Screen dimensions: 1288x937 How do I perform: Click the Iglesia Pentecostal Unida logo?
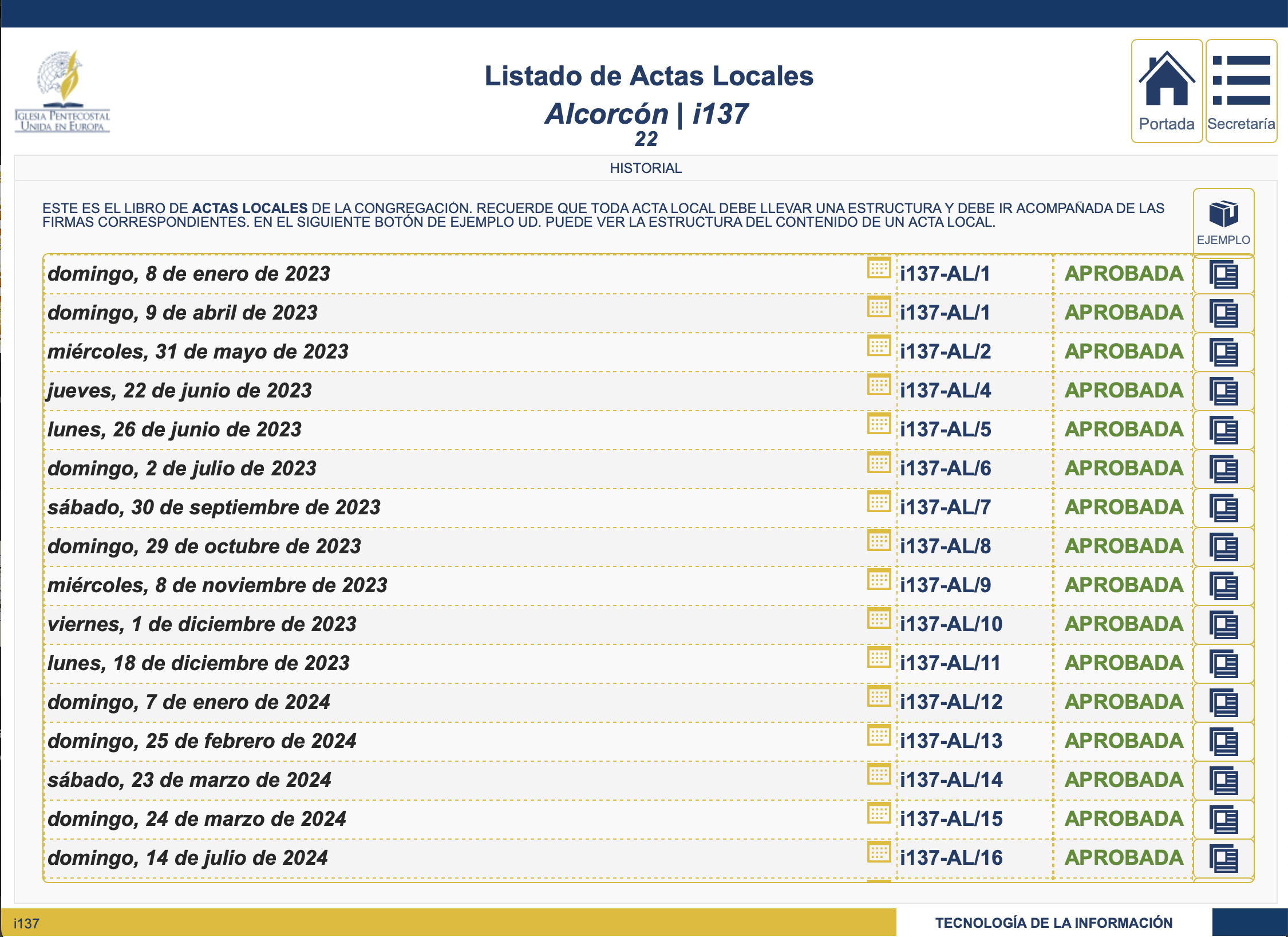click(x=62, y=92)
